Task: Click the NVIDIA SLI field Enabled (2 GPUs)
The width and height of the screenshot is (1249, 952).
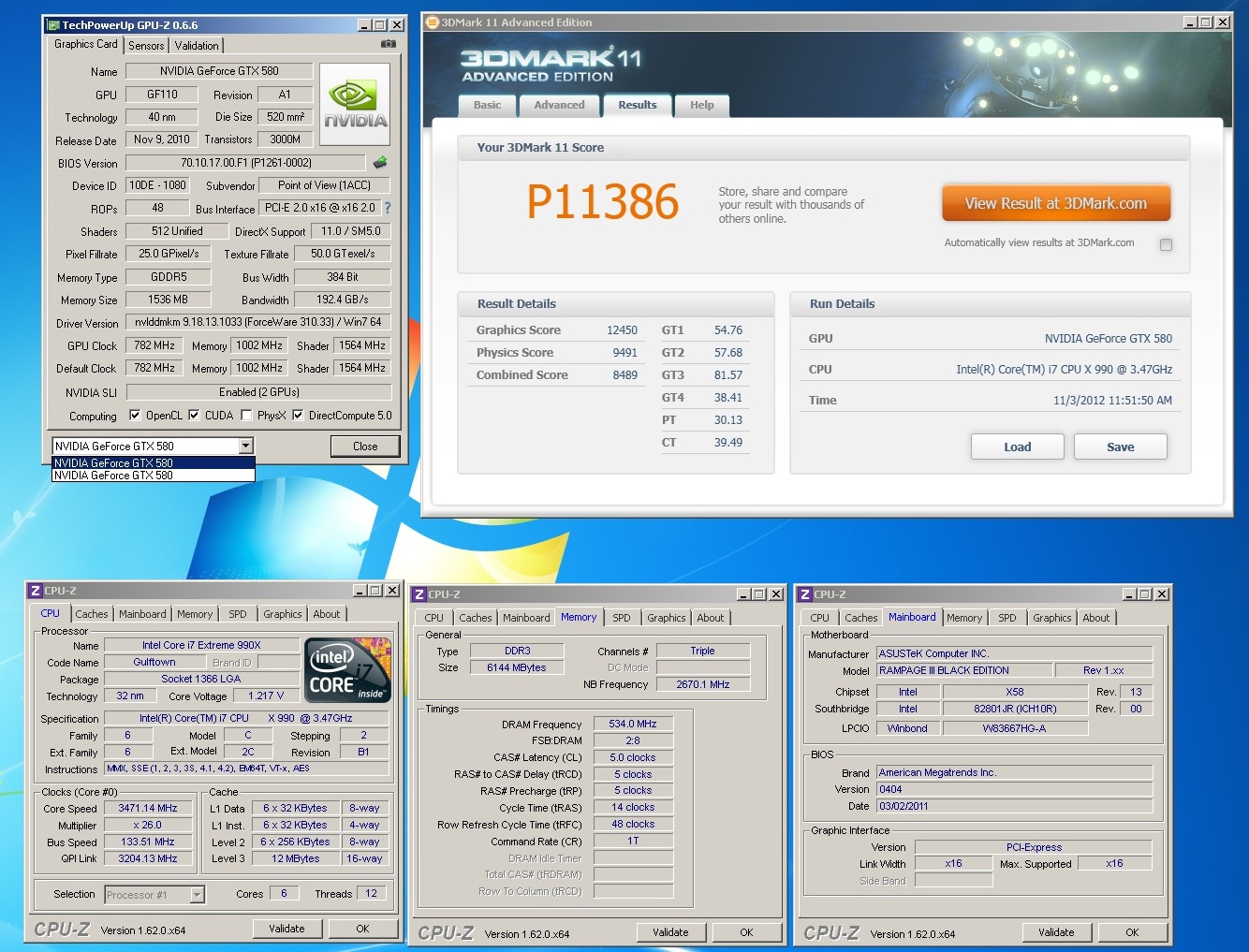Action: click(x=258, y=392)
